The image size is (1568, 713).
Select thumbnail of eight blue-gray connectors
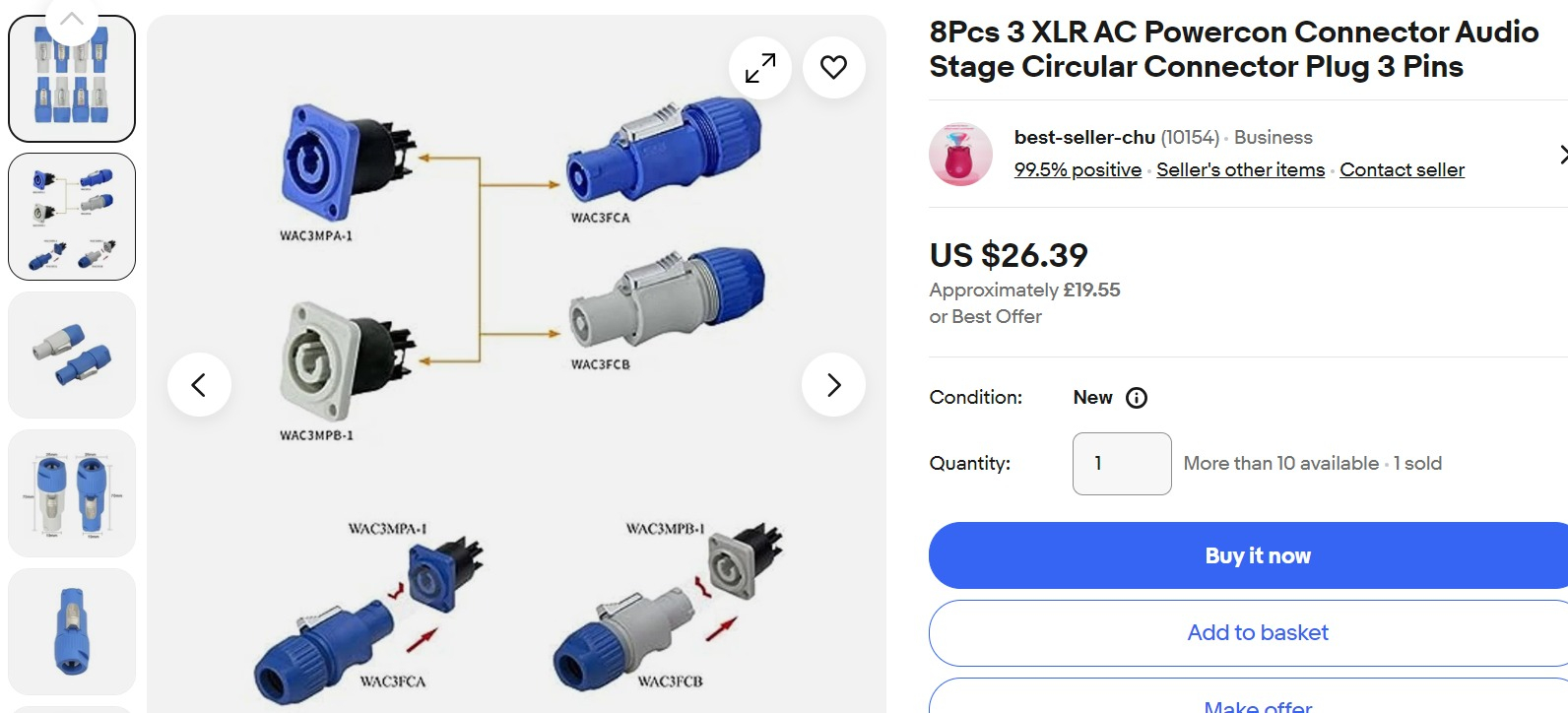[72, 79]
